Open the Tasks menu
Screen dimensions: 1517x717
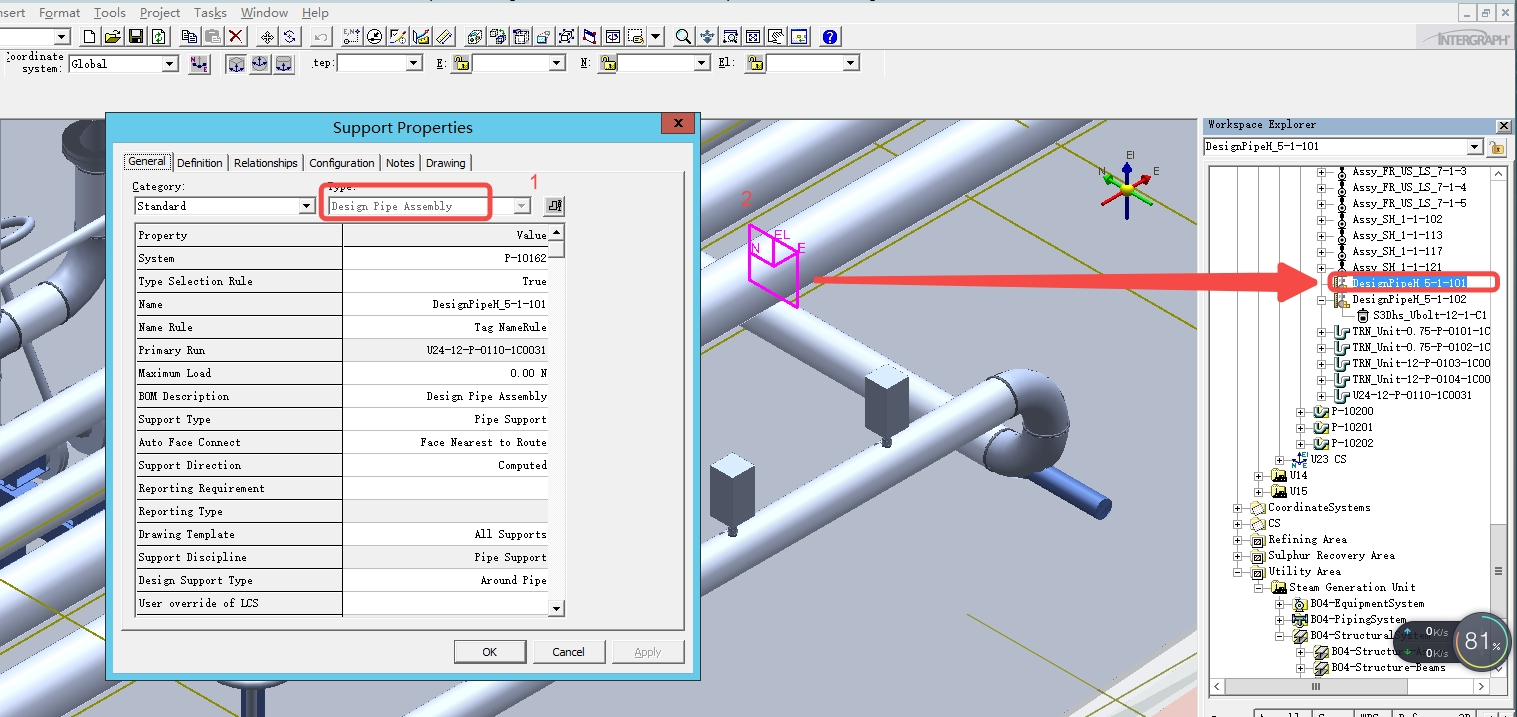209,12
